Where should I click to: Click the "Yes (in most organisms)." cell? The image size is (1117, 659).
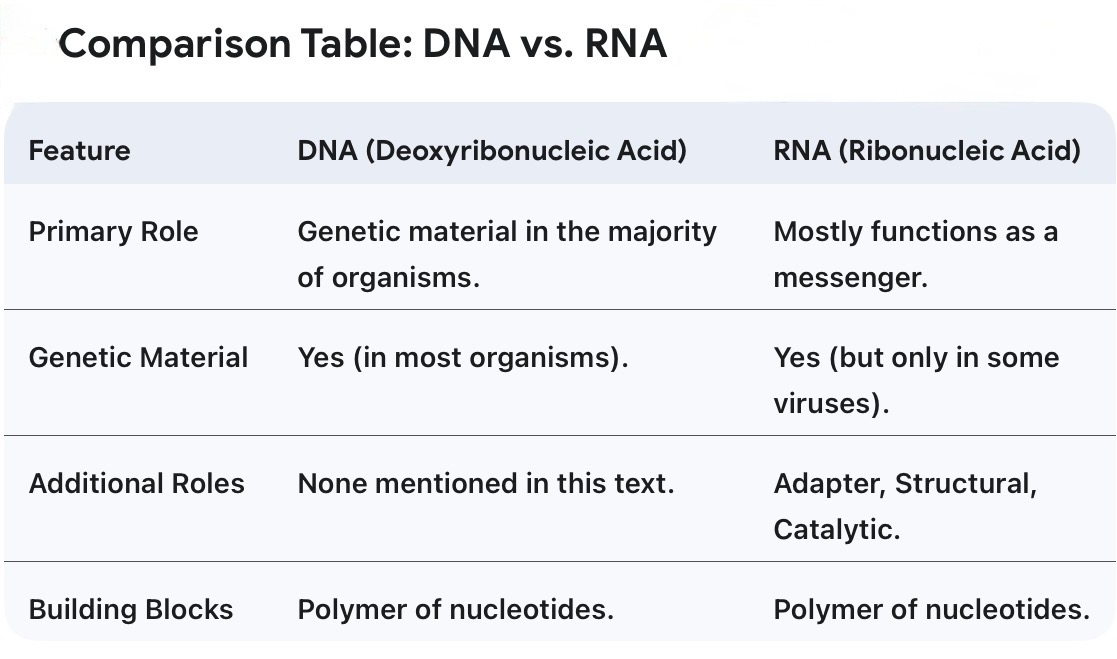(x=463, y=358)
